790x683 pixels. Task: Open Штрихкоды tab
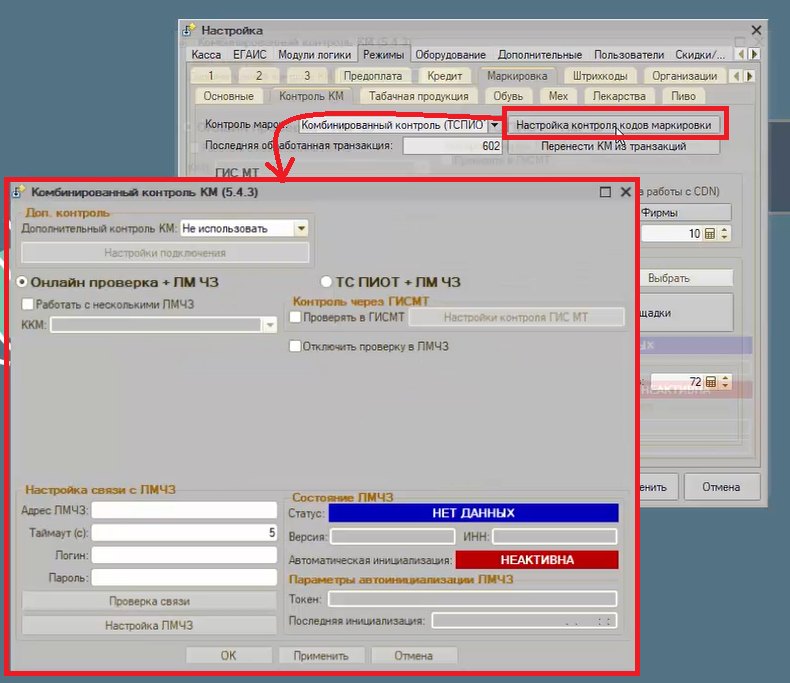click(x=600, y=76)
